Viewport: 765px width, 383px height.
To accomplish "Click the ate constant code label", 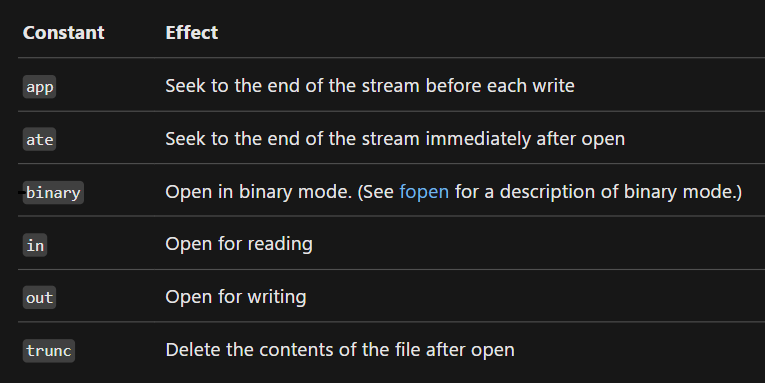I will pyautogui.click(x=40, y=140).
